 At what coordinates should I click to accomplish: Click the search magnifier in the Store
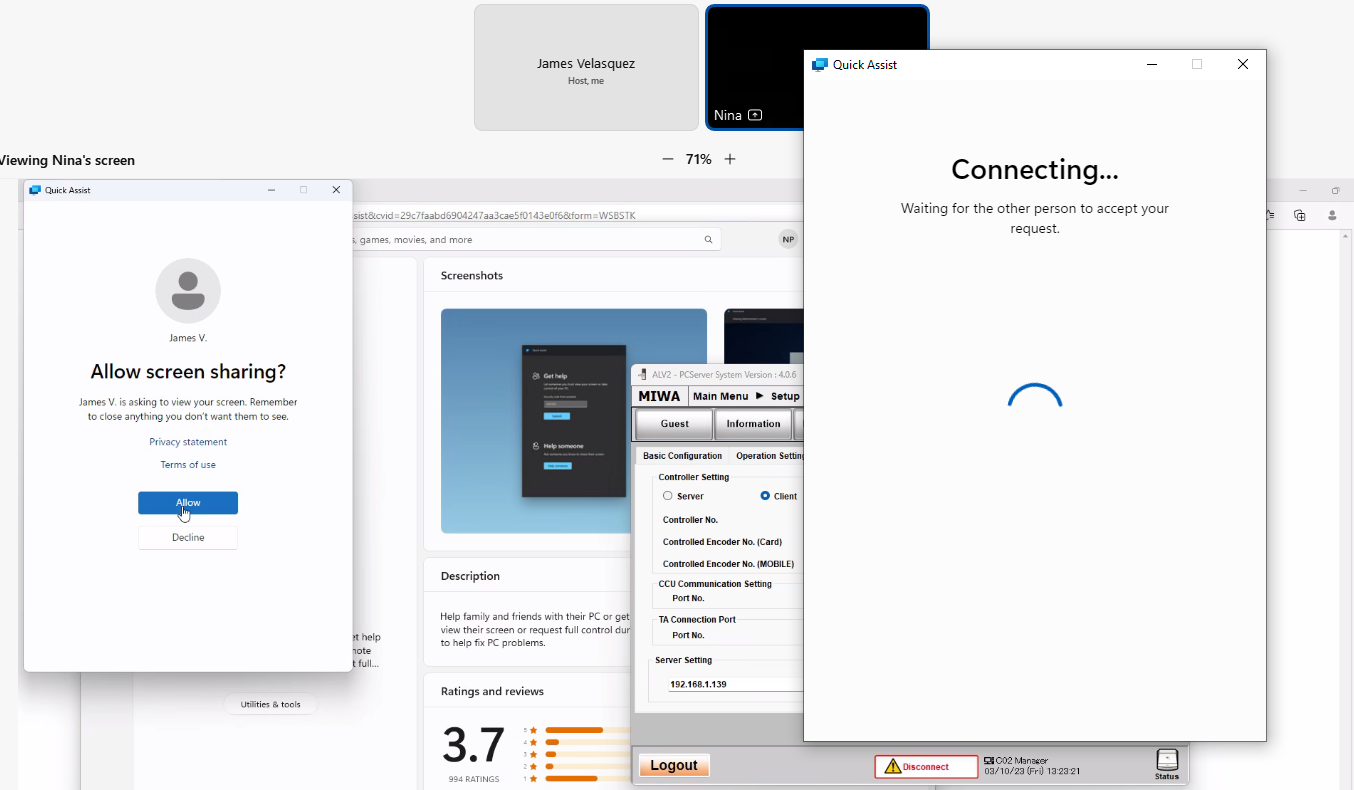click(708, 240)
